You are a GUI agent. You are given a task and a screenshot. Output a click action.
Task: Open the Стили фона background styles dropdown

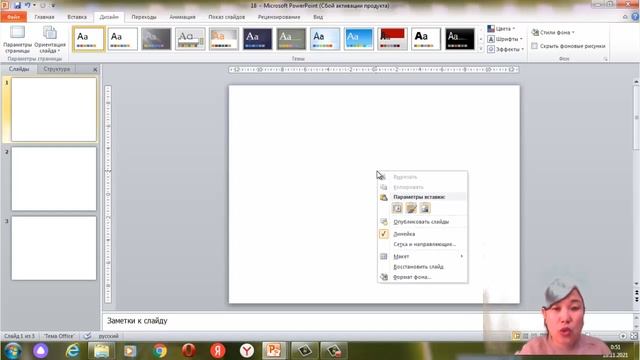click(553, 32)
